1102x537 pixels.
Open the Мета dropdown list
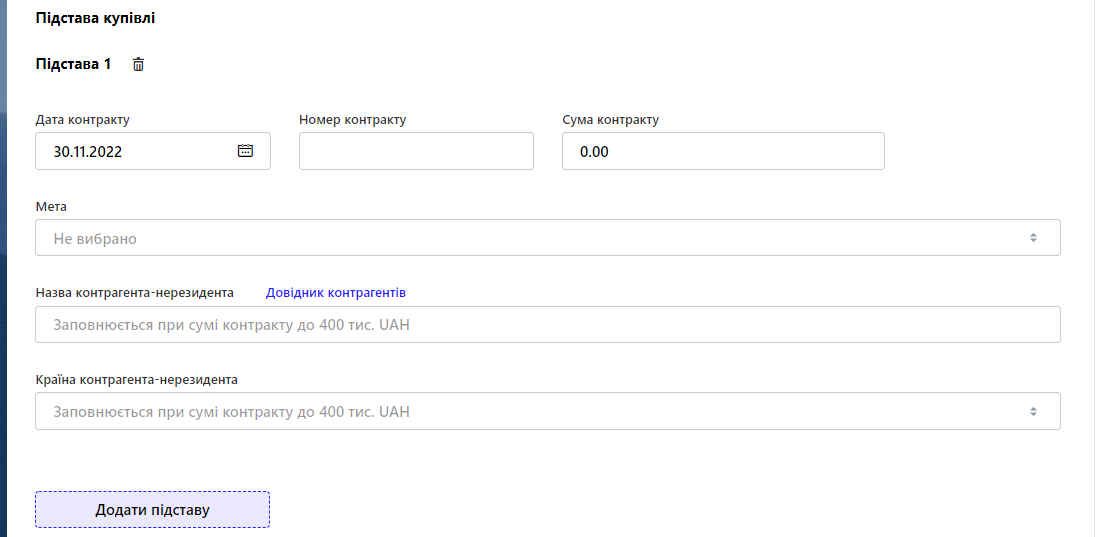coord(547,238)
